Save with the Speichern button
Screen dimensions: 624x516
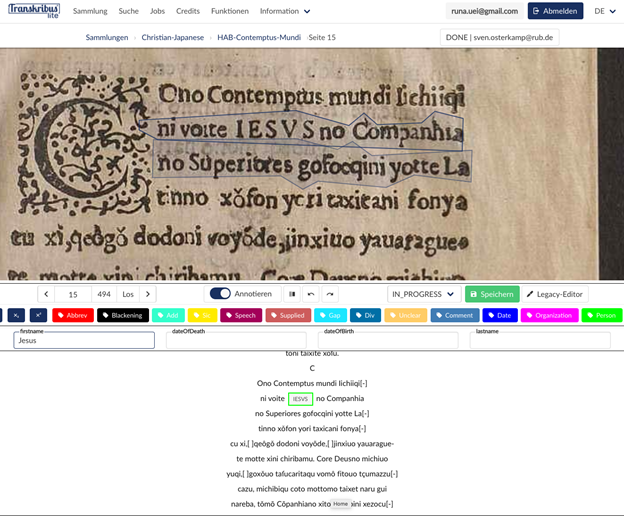(492, 294)
